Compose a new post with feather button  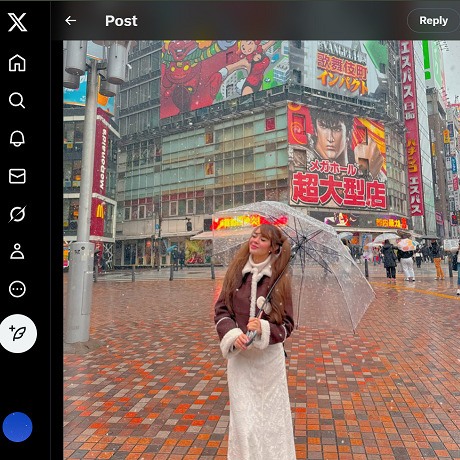(x=18, y=333)
